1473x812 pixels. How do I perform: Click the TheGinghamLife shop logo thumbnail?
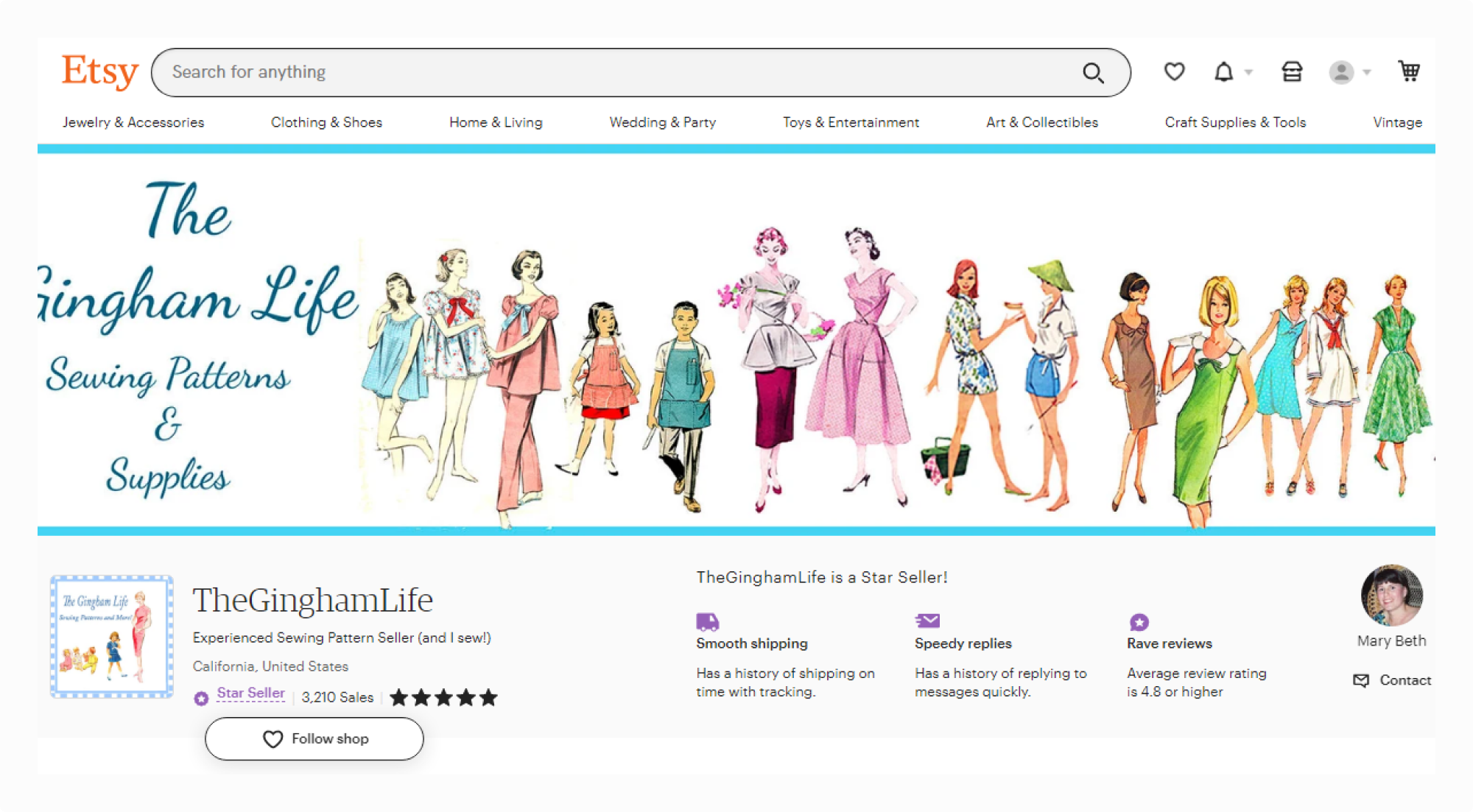[112, 637]
